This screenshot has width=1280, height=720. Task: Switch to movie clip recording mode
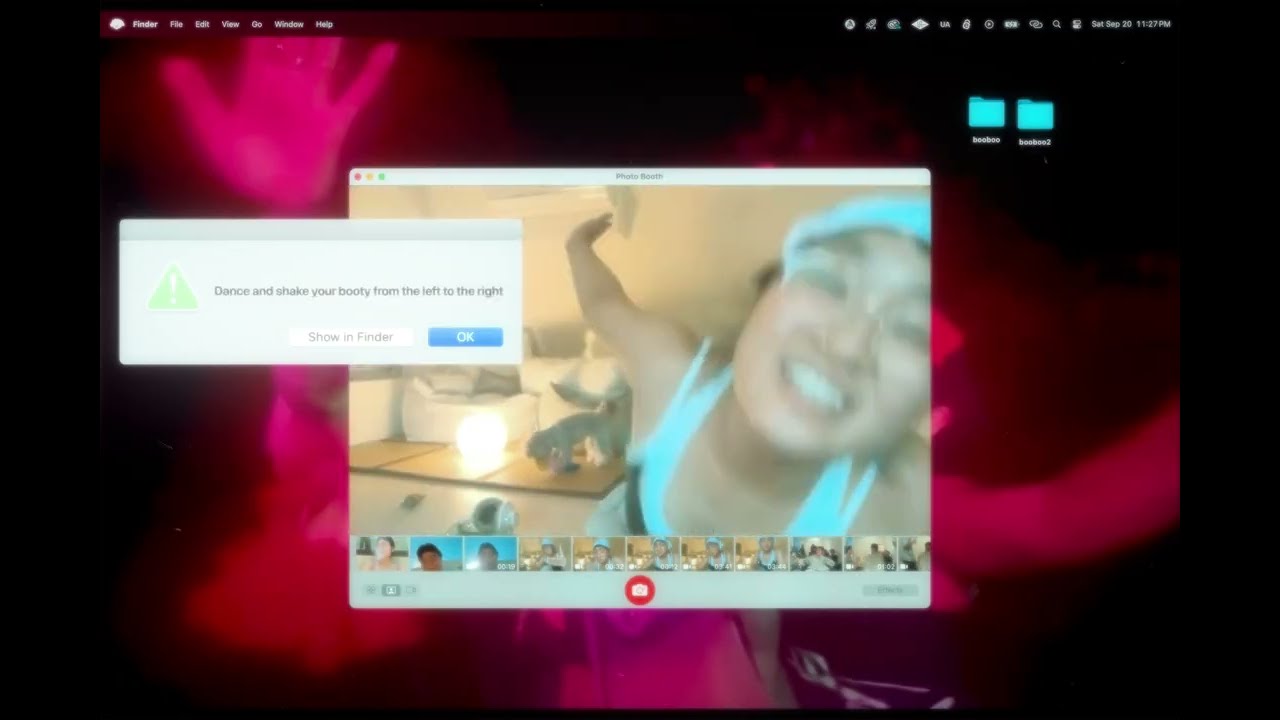coord(411,590)
